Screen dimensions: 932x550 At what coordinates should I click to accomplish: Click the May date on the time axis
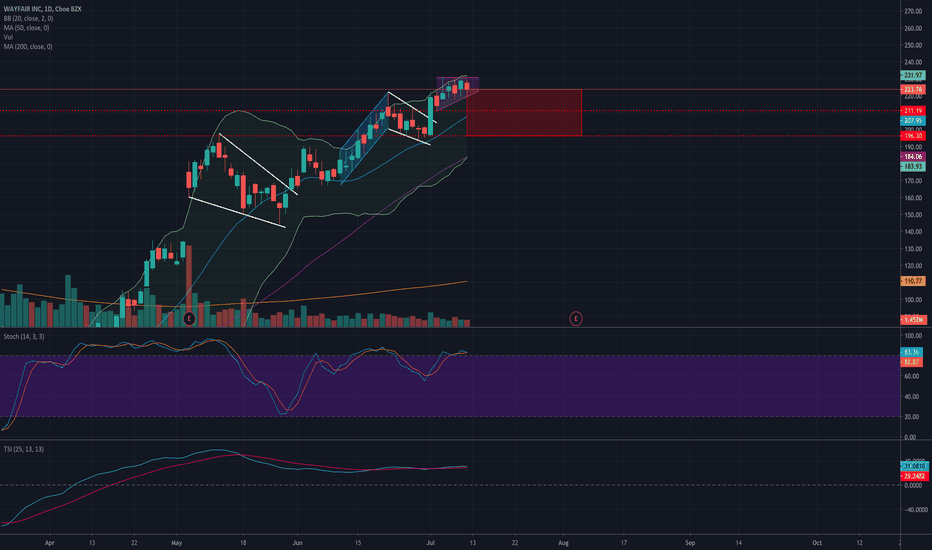click(x=176, y=543)
